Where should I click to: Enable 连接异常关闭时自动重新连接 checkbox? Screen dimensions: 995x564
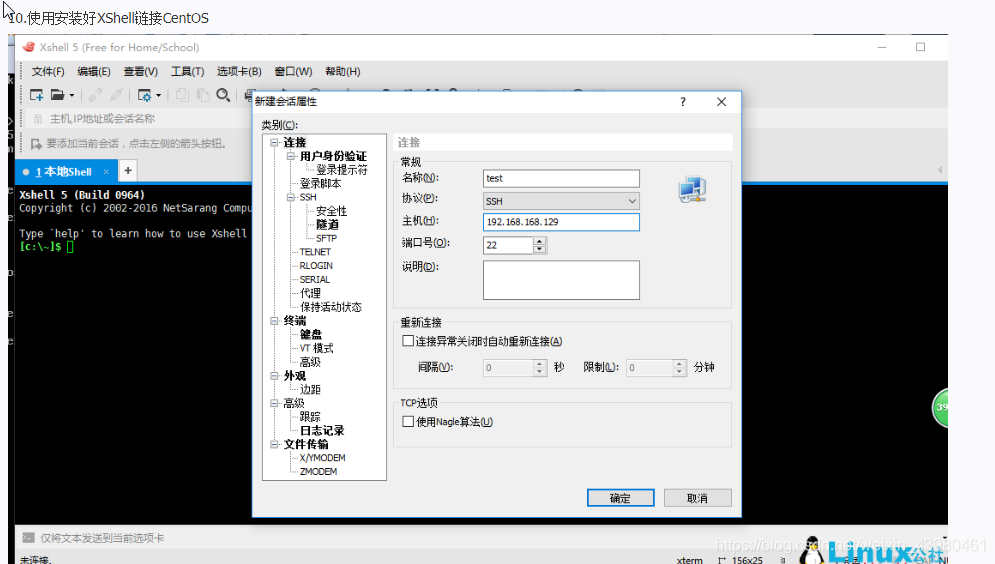408,341
